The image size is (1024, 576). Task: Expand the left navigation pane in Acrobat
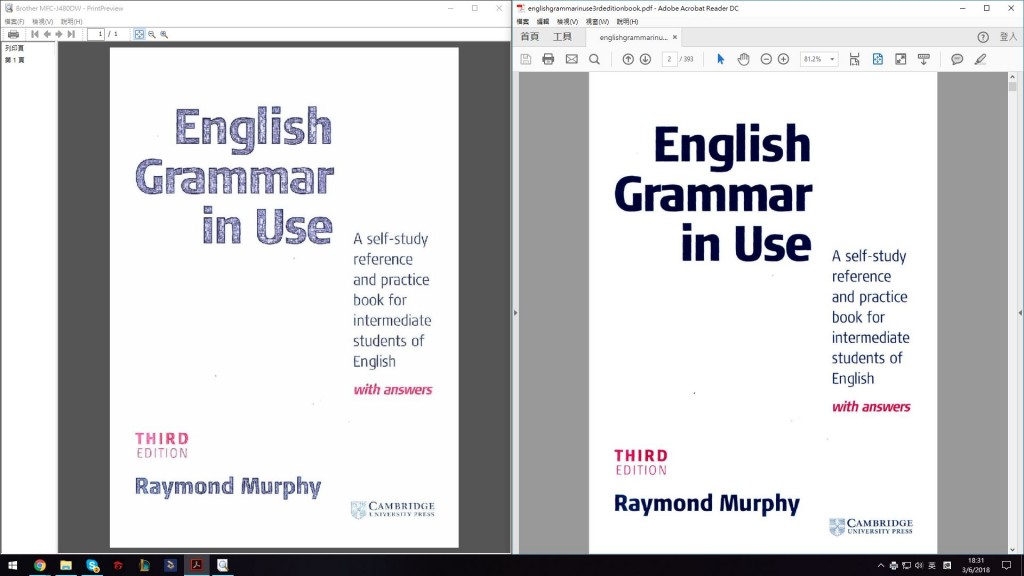(515, 313)
